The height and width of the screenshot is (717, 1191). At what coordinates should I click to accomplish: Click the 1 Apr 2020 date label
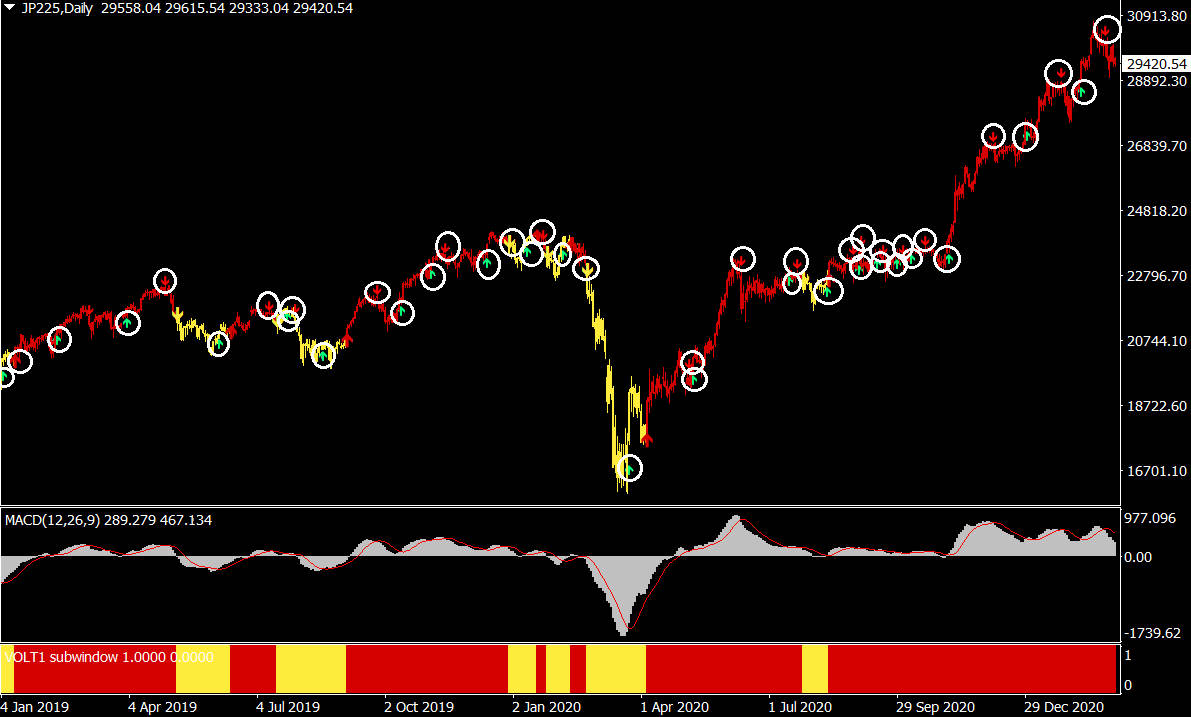click(675, 706)
